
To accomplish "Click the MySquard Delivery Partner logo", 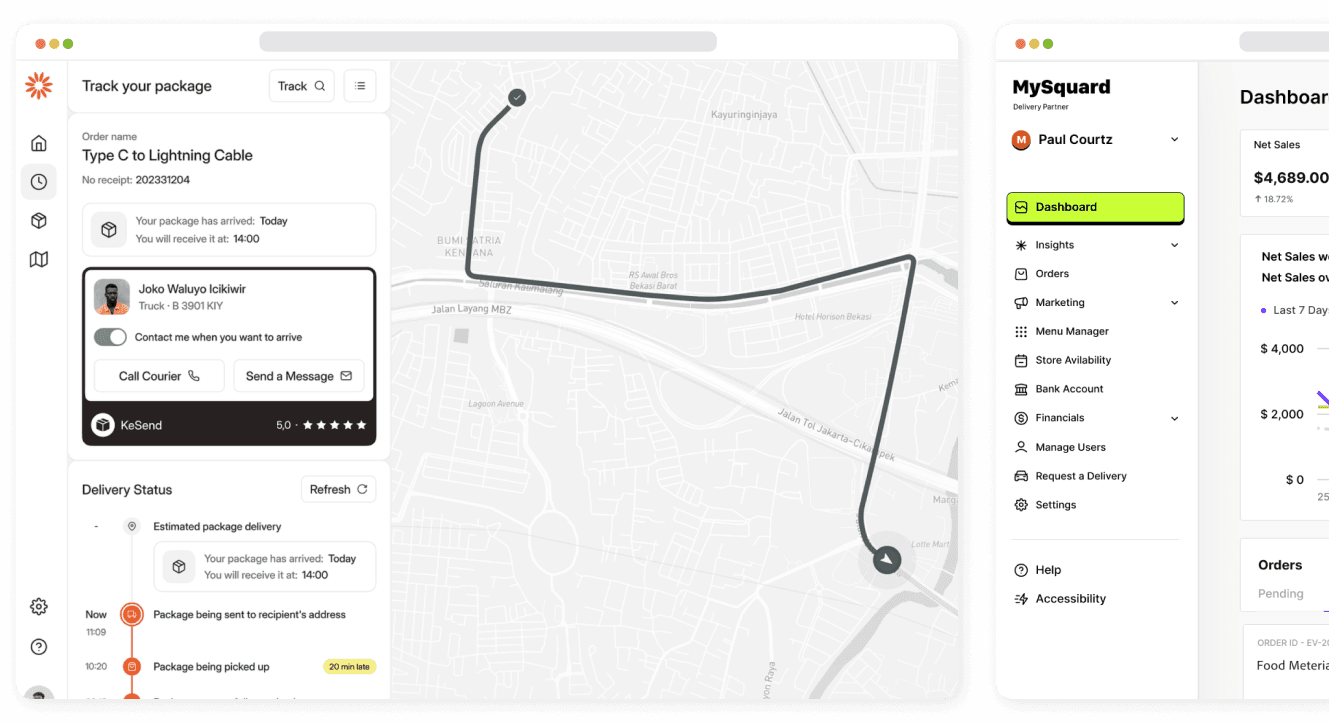I will pos(1061,92).
